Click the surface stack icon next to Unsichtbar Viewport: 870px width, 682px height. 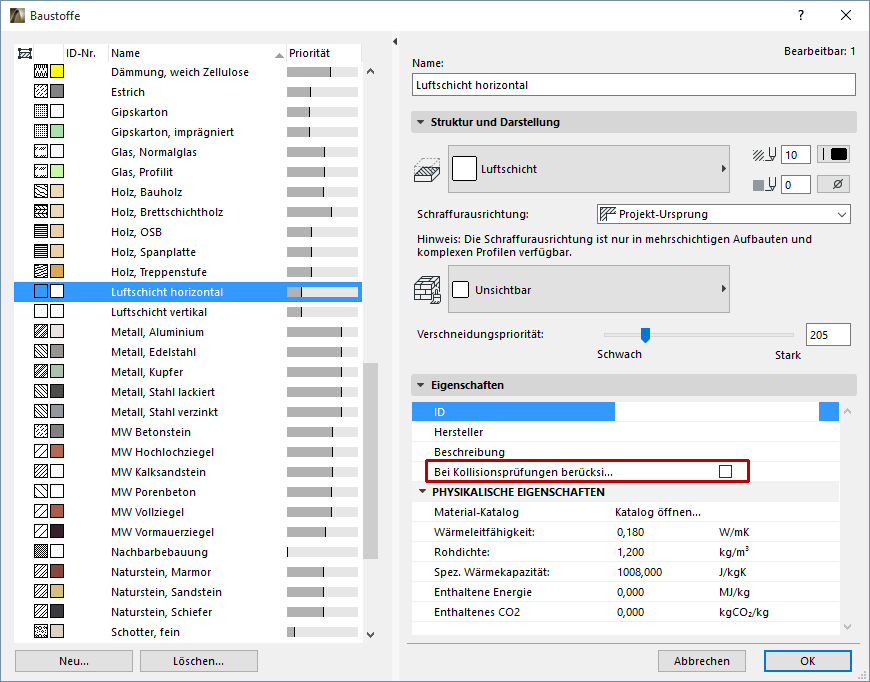tap(426, 288)
